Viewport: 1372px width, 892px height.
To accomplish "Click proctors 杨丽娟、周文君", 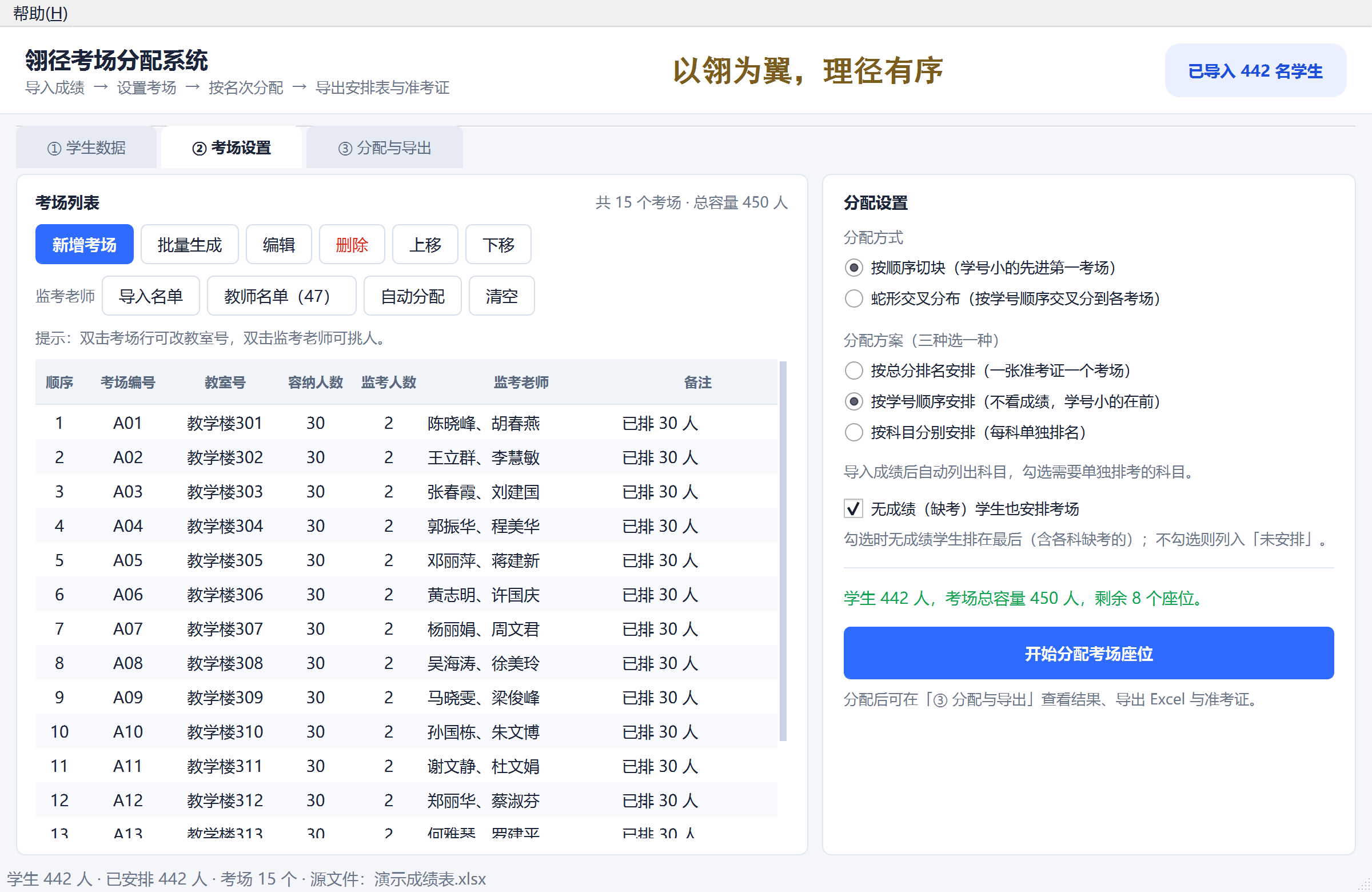I will 484,629.
